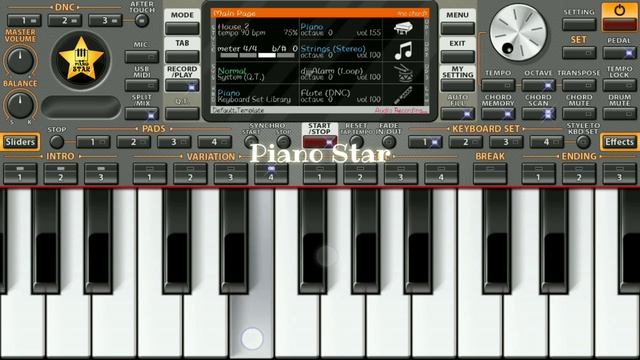Toggle the Octave button
The height and width of the screenshot is (360, 640).
tap(538, 85)
